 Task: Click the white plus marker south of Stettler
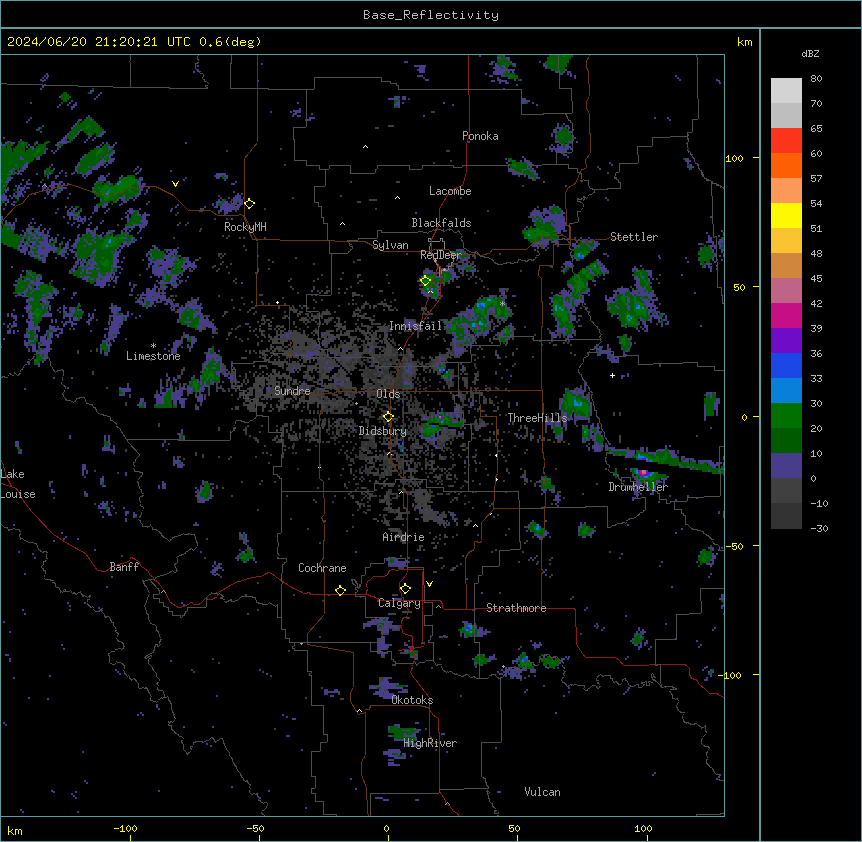(x=612, y=375)
